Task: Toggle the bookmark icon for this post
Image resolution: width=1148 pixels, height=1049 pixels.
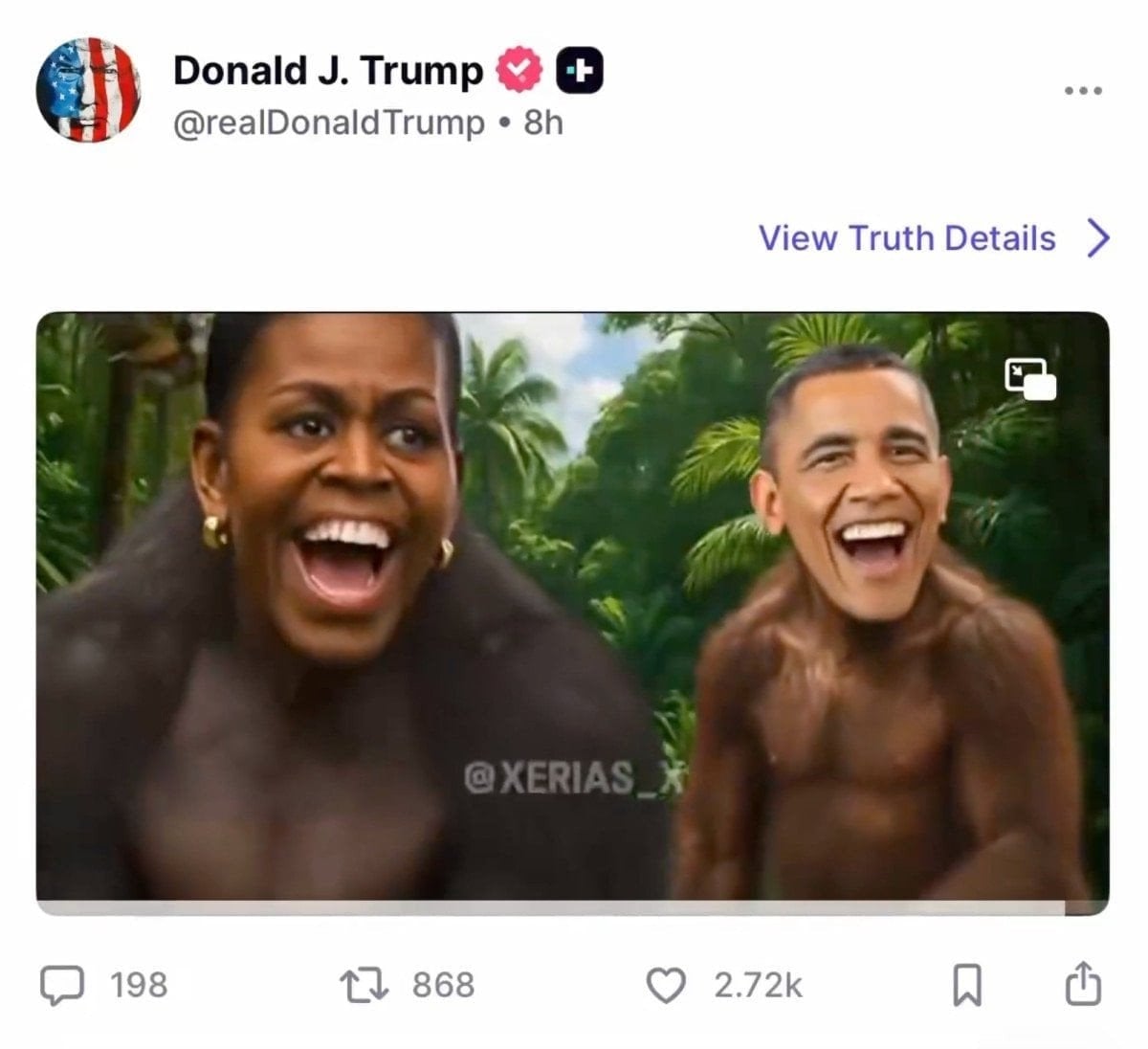Action: pos(967,985)
